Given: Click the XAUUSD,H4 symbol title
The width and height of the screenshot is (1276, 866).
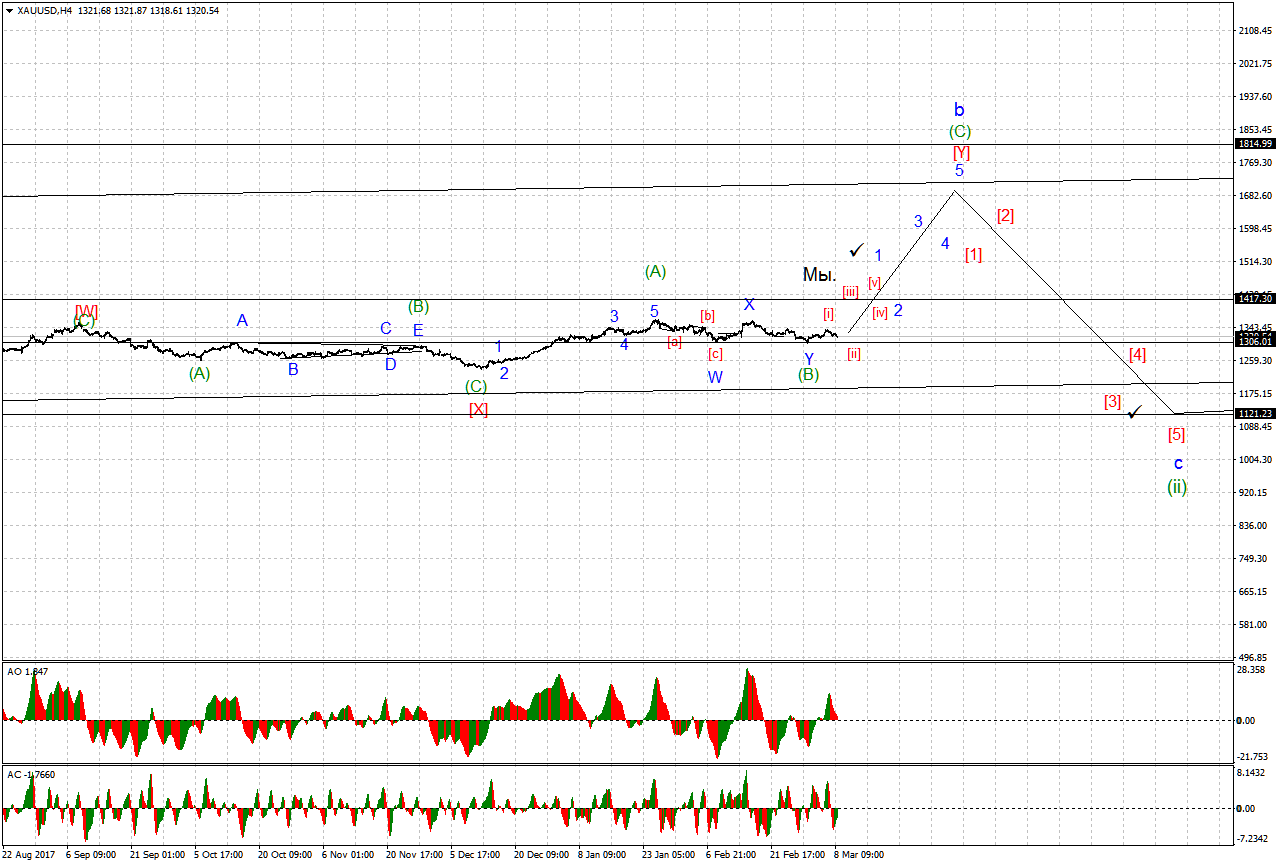Looking at the screenshot, I should point(43,11).
